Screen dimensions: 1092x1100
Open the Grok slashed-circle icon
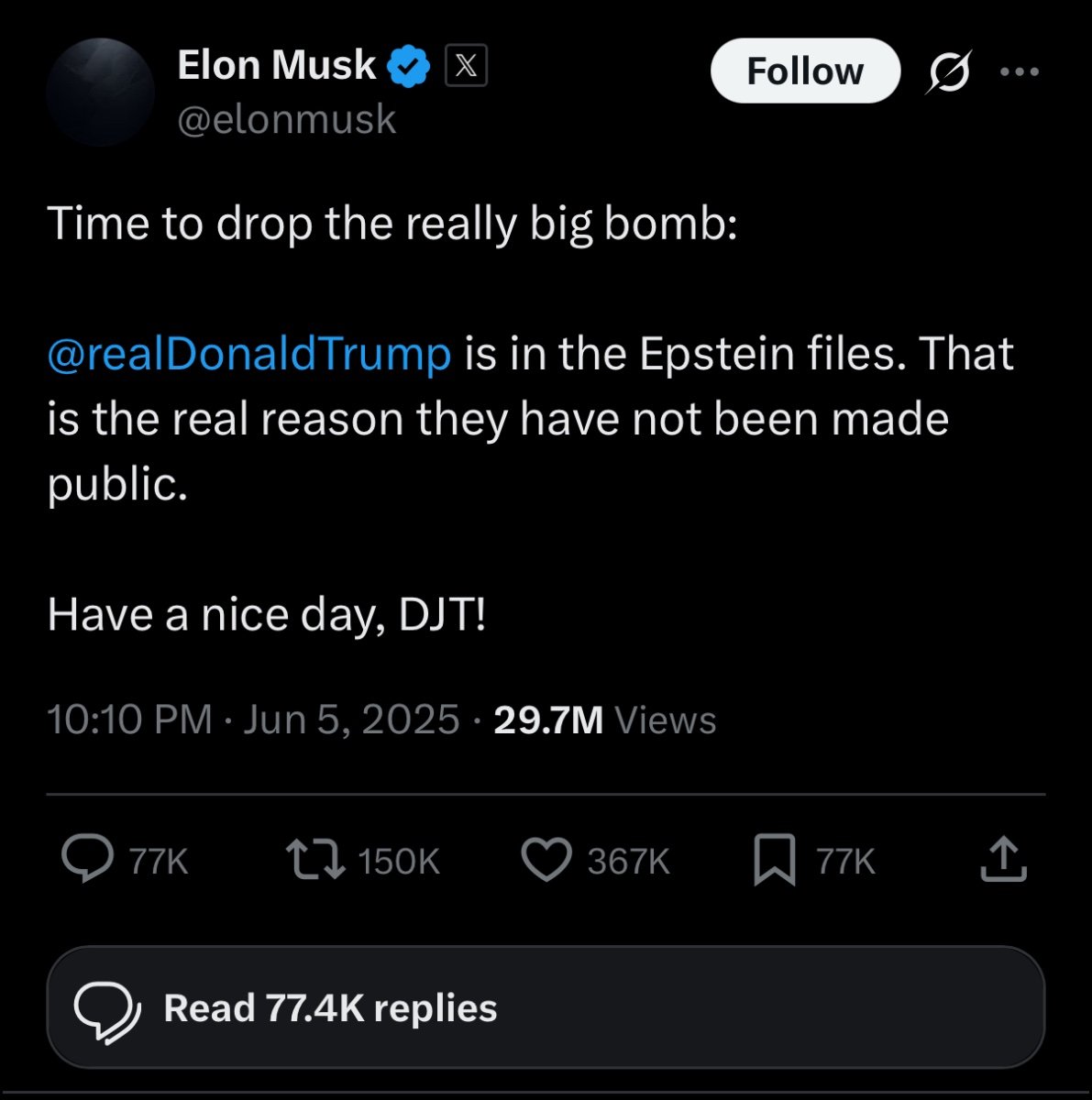[947, 71]
